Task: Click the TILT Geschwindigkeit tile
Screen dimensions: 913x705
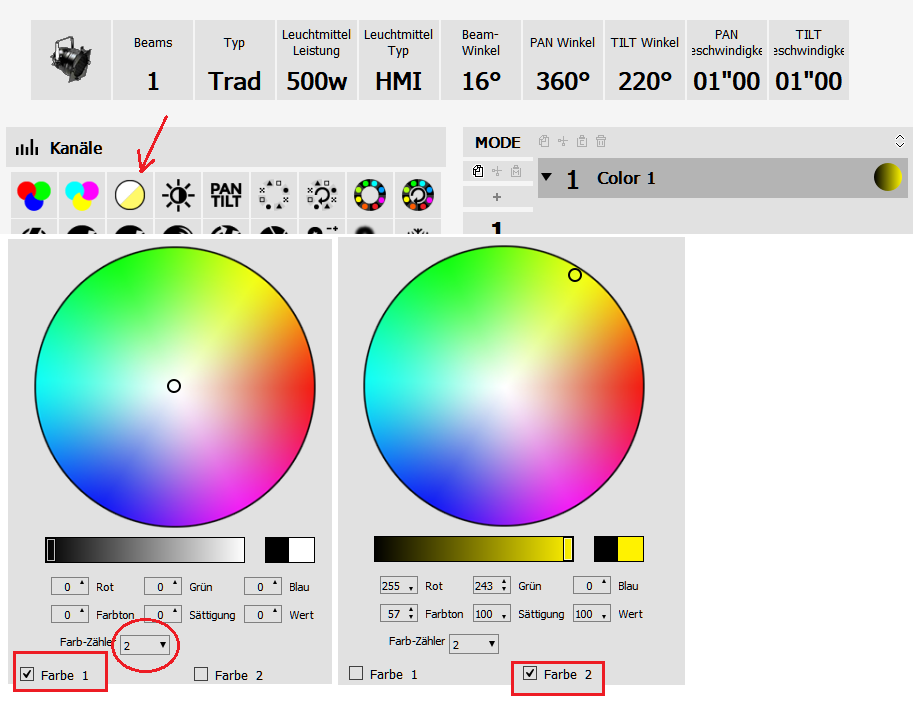Action: 809,60
